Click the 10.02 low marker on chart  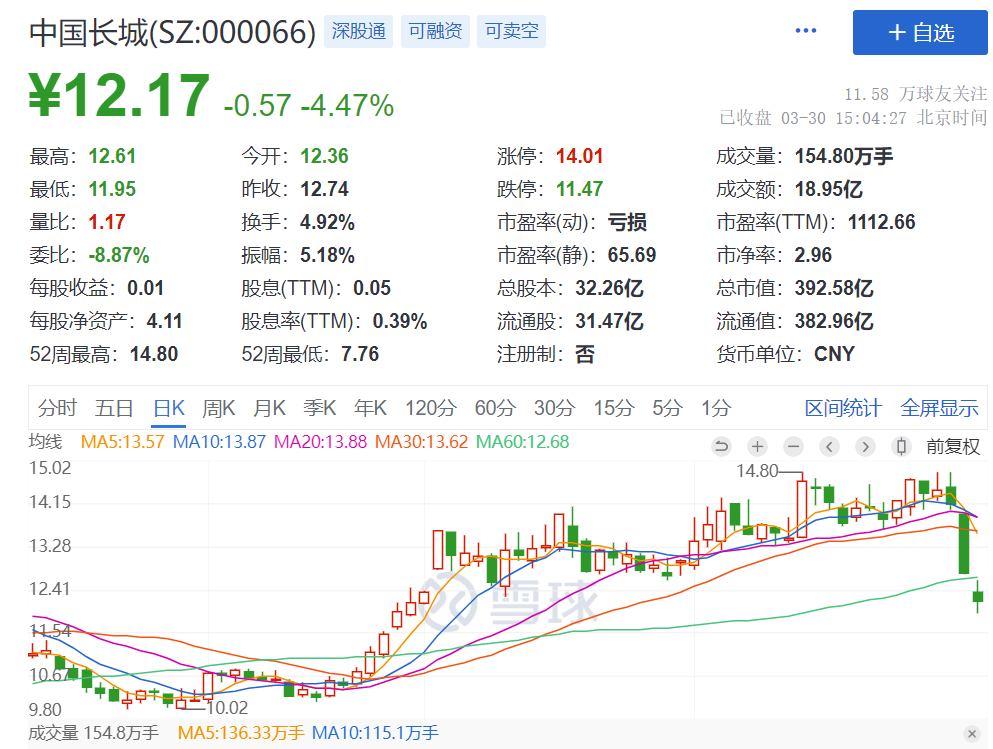pyautogui.click(x=227, y=708)
